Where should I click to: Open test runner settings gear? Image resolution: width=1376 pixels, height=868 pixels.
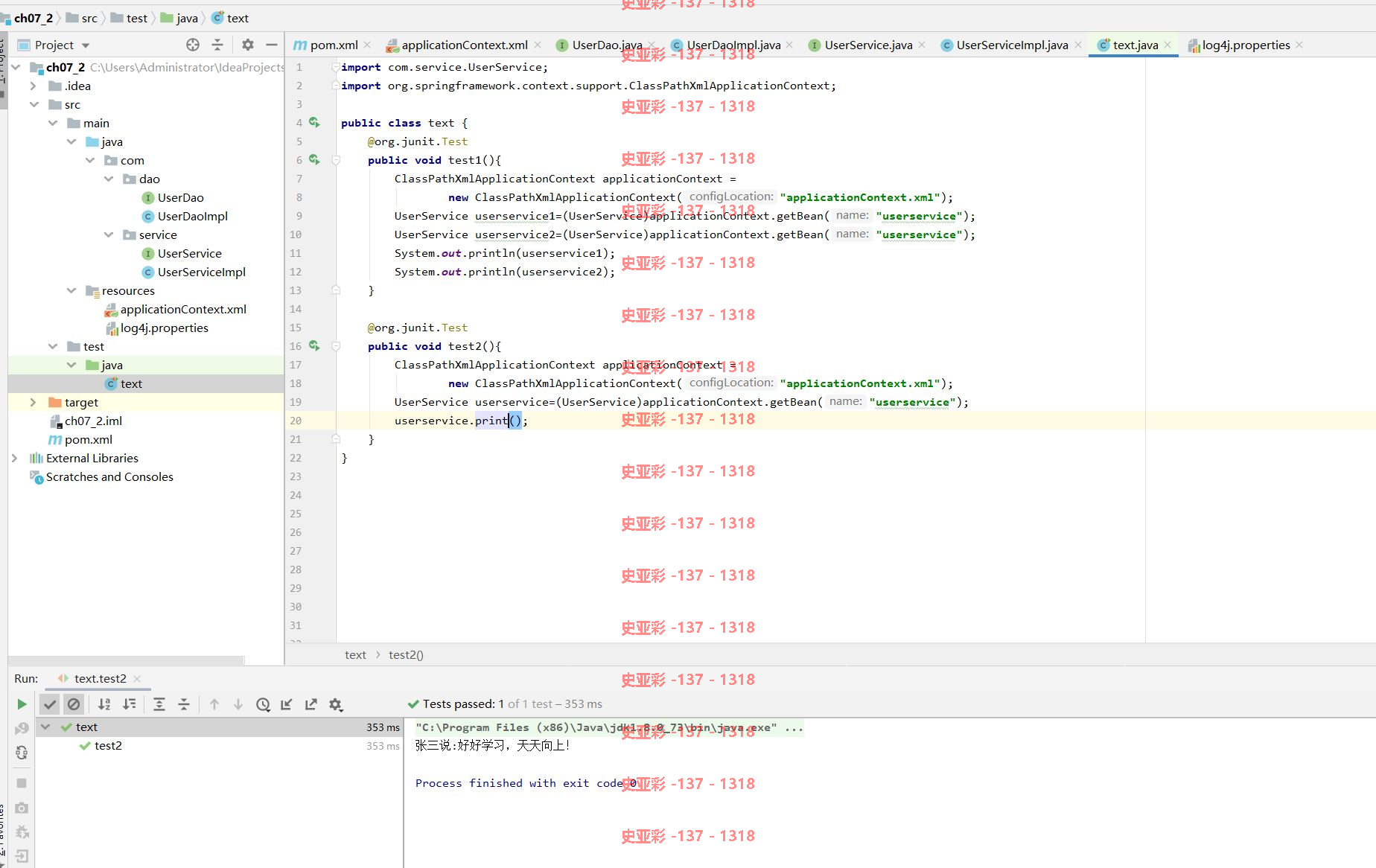(336, 704)
